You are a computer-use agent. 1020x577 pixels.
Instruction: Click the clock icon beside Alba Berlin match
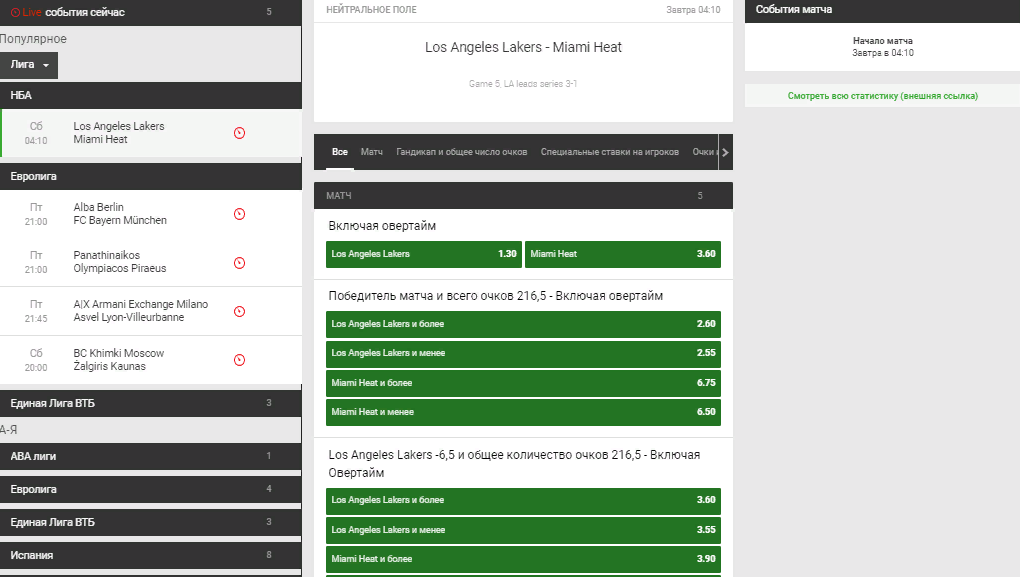(239, 214)
